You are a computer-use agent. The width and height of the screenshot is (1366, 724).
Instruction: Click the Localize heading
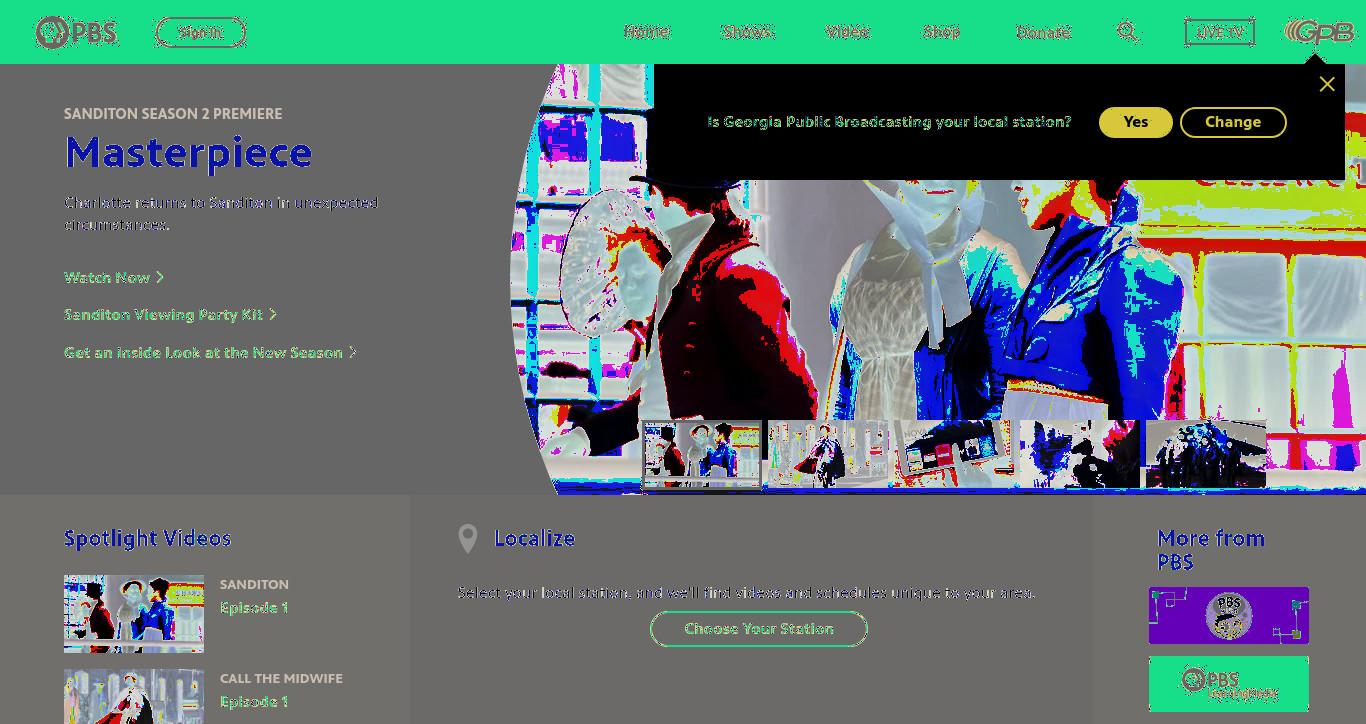tap(535, 538)
